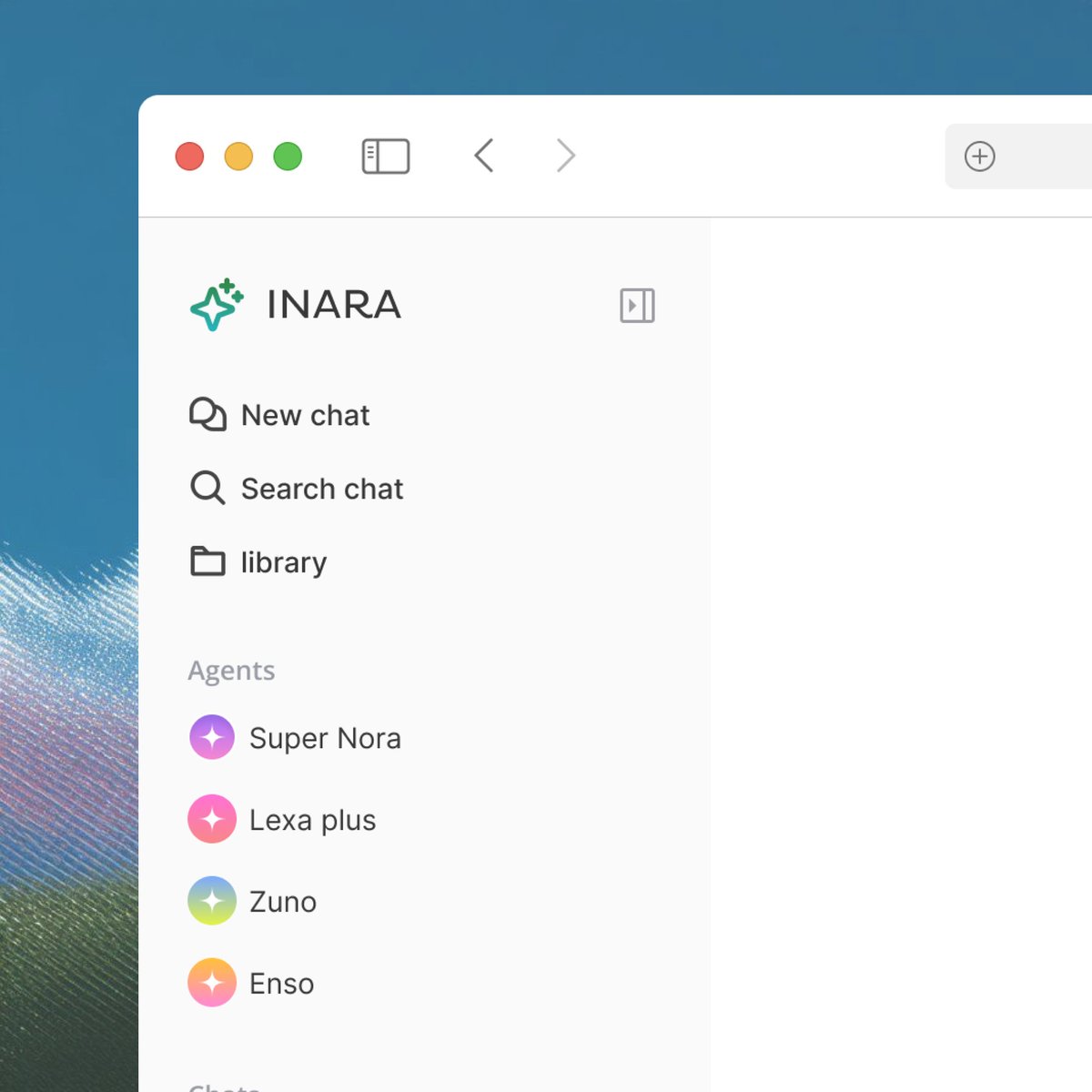Screen dimensions: 1092x1092
Task: Go back with the left chevron
Action: point(484,156)
